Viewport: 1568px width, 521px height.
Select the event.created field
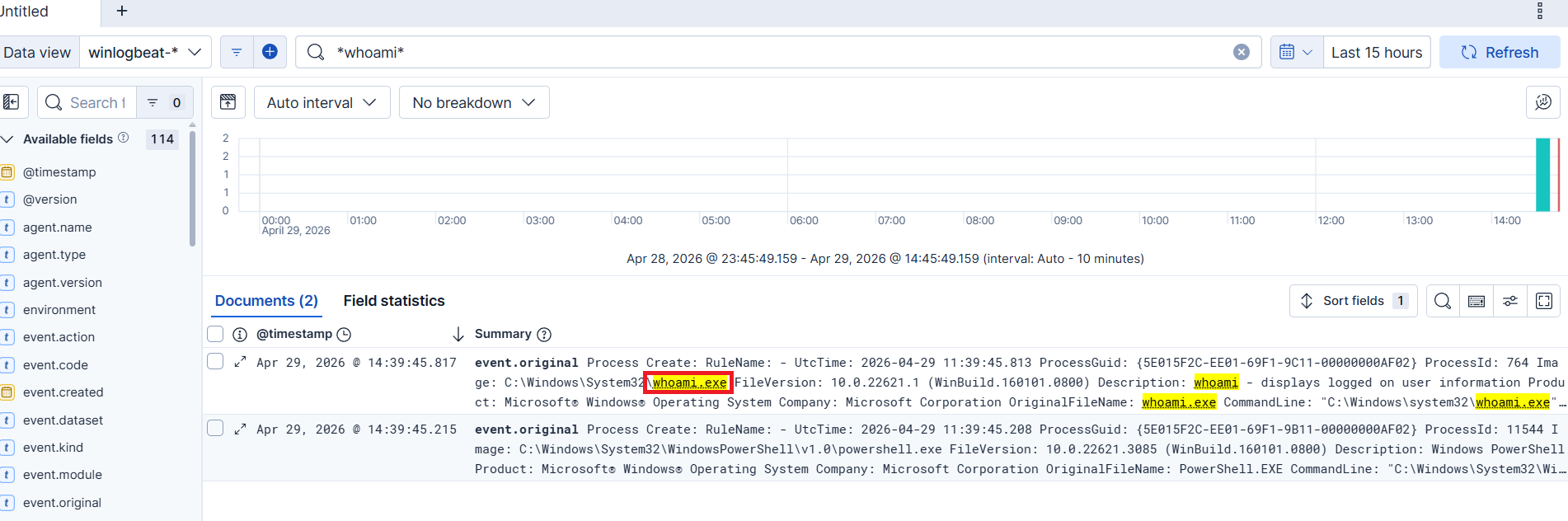[63, 392]
